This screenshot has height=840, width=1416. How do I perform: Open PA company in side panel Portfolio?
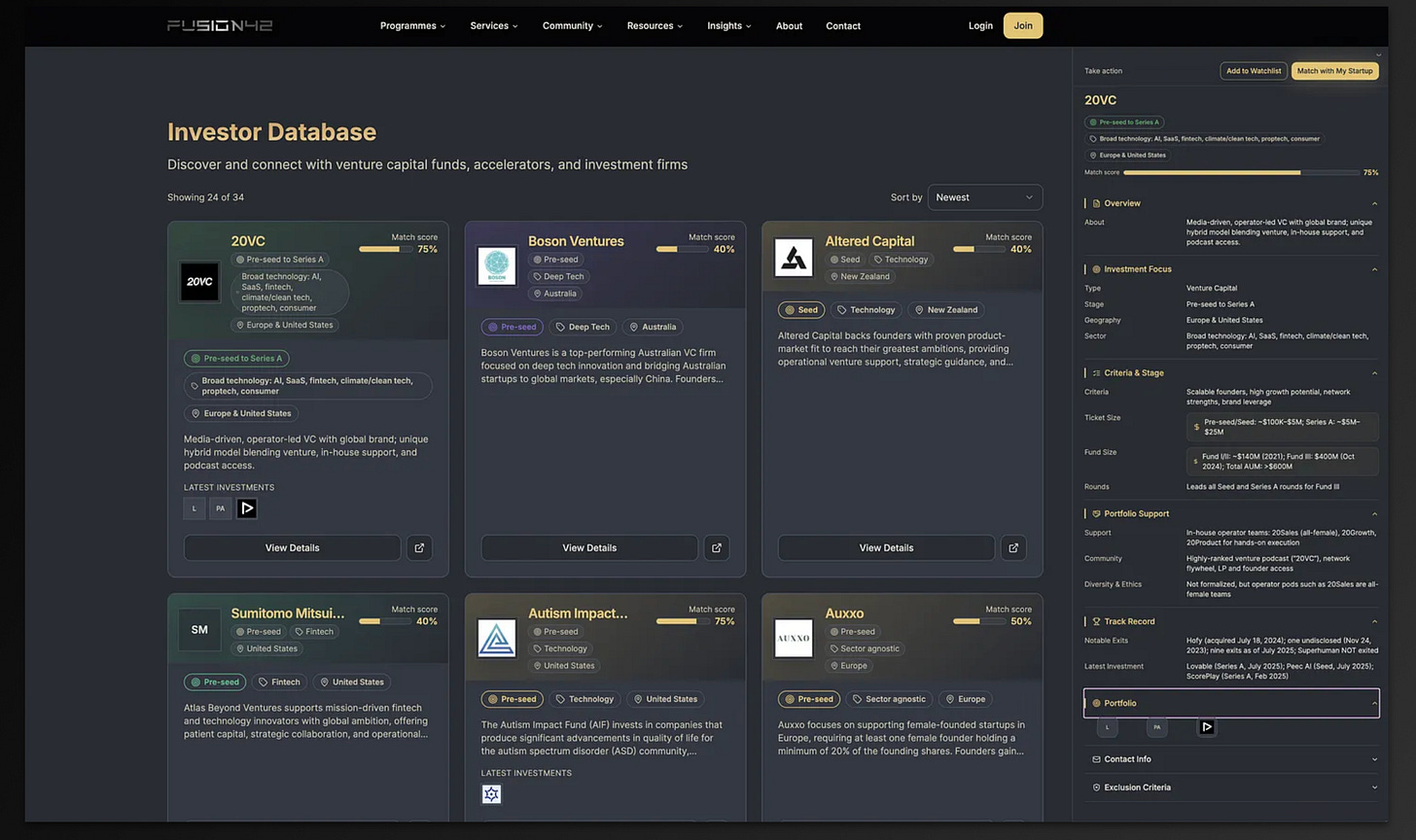click(x=1156, y=727)
